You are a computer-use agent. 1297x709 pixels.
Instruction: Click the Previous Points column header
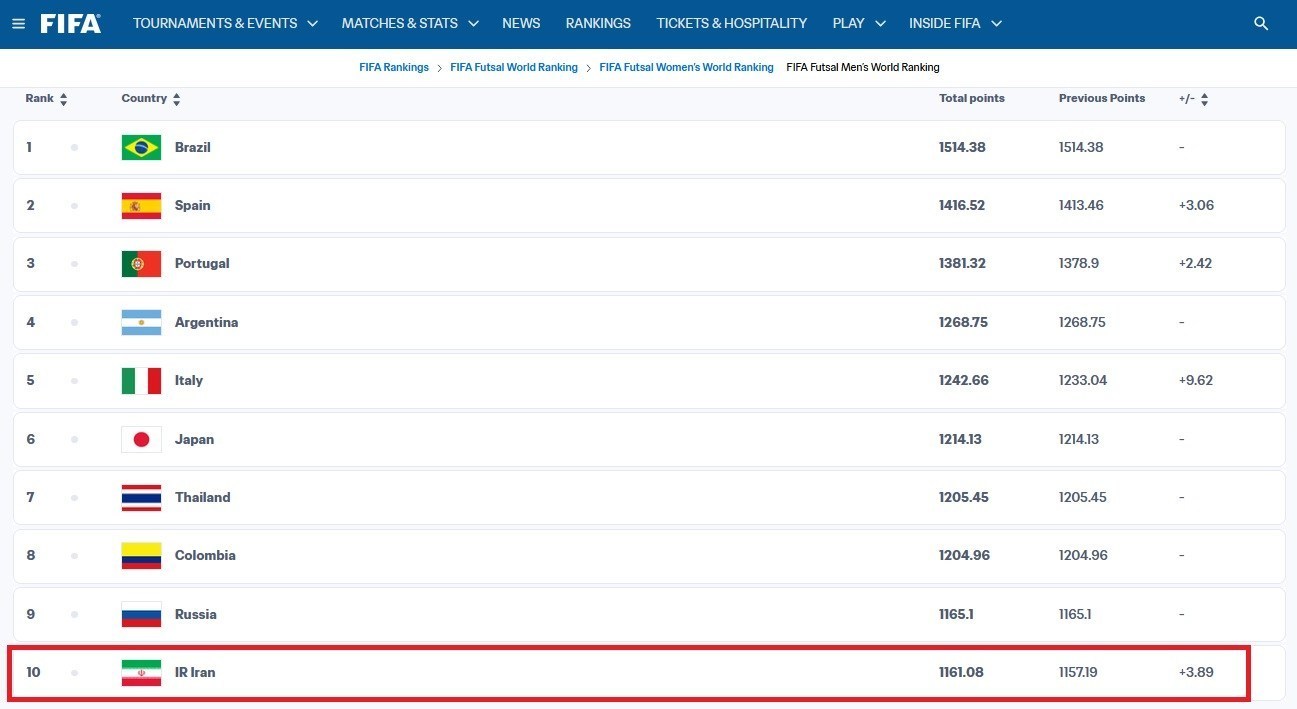(x=1102, y=98)
